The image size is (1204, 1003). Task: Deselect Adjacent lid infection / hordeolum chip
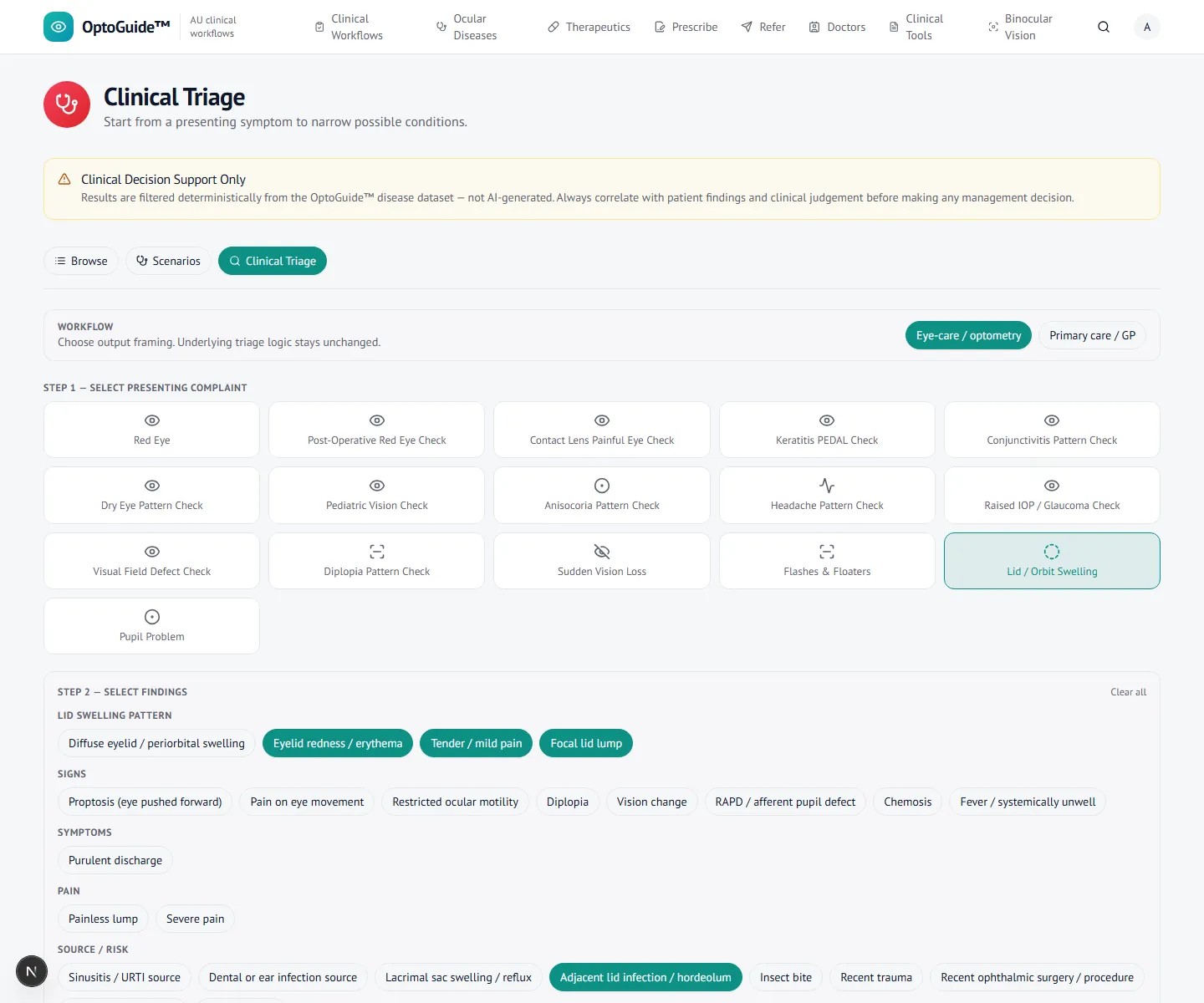point(645,977)
